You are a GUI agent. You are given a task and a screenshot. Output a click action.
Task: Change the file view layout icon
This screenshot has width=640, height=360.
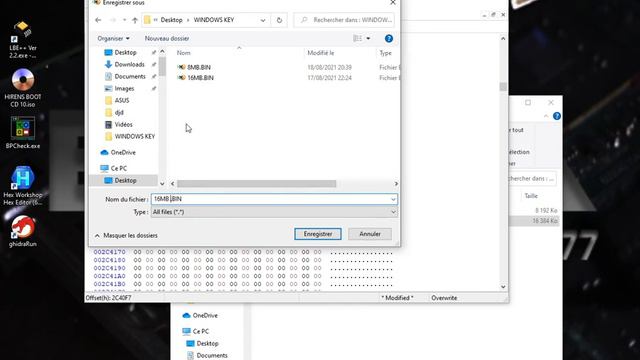[358, 38]
